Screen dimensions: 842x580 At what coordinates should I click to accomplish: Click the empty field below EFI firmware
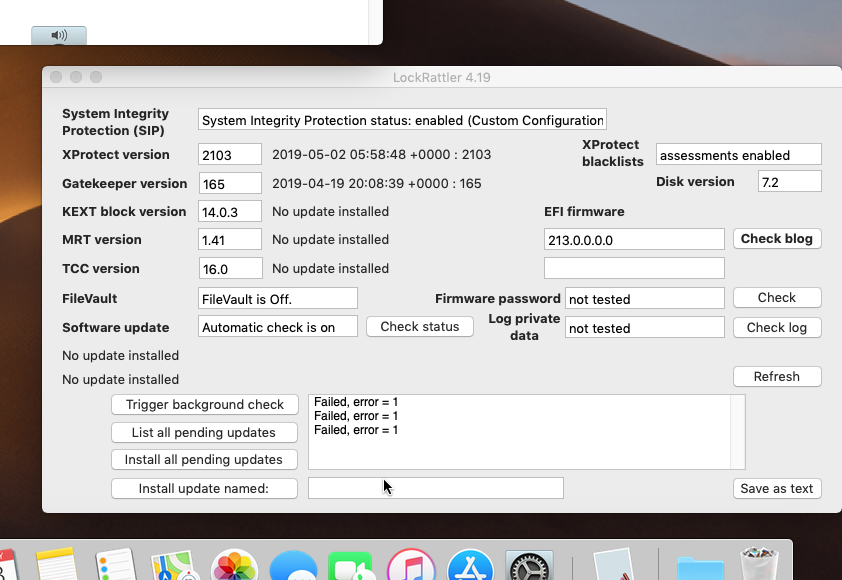634,269
